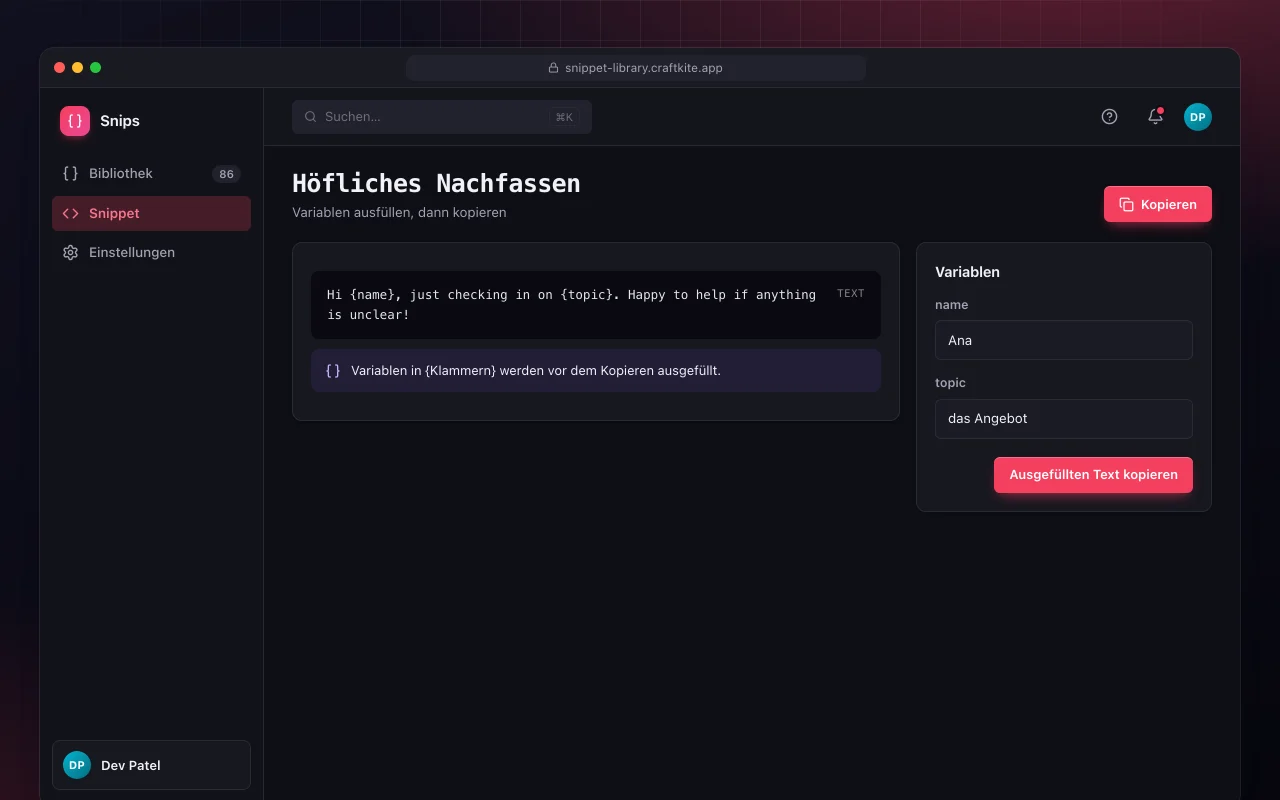This screenshot has width=1280, height=800.
Task: Open the Bibliothek sidebar item
Action: (x=151, y=174)
